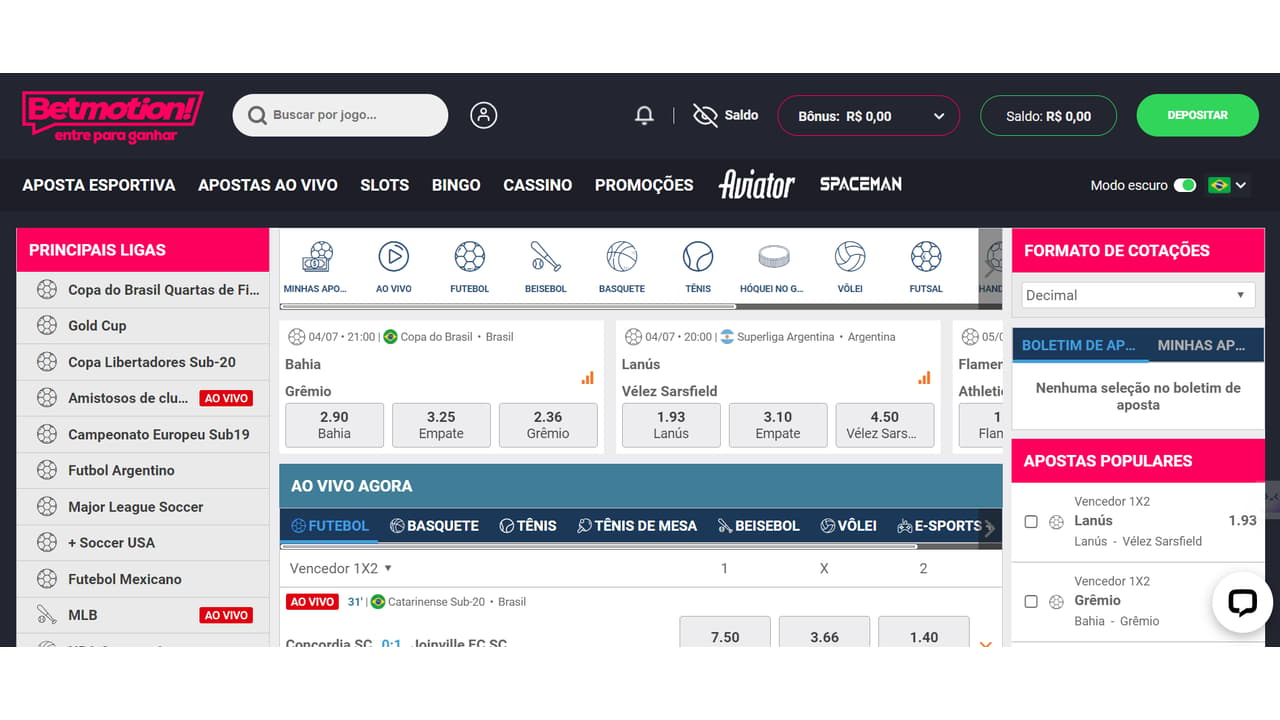This screenshot has width=1280, height=720.
Task: Hide balance with eye-slash Saldo icon
Action: click(705, 116)
